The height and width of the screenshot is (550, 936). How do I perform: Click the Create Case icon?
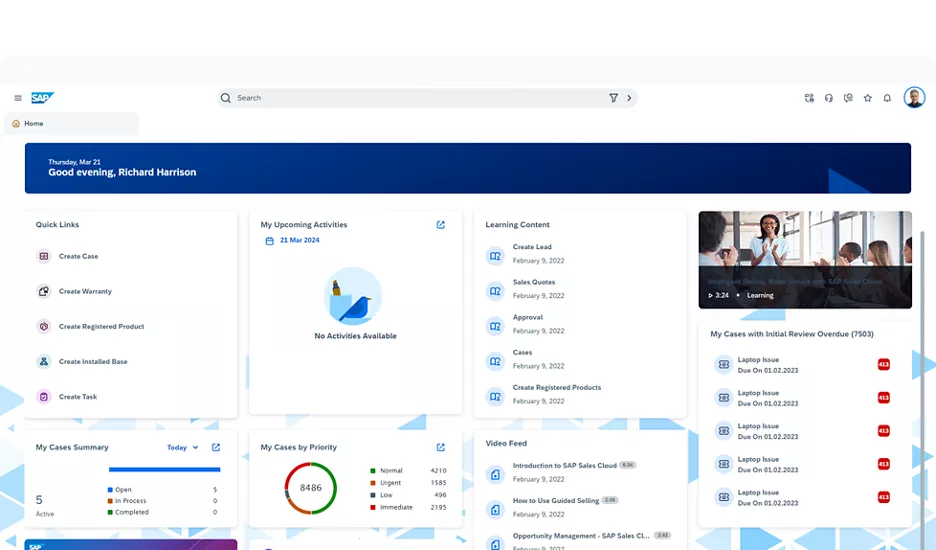point(44,256)
